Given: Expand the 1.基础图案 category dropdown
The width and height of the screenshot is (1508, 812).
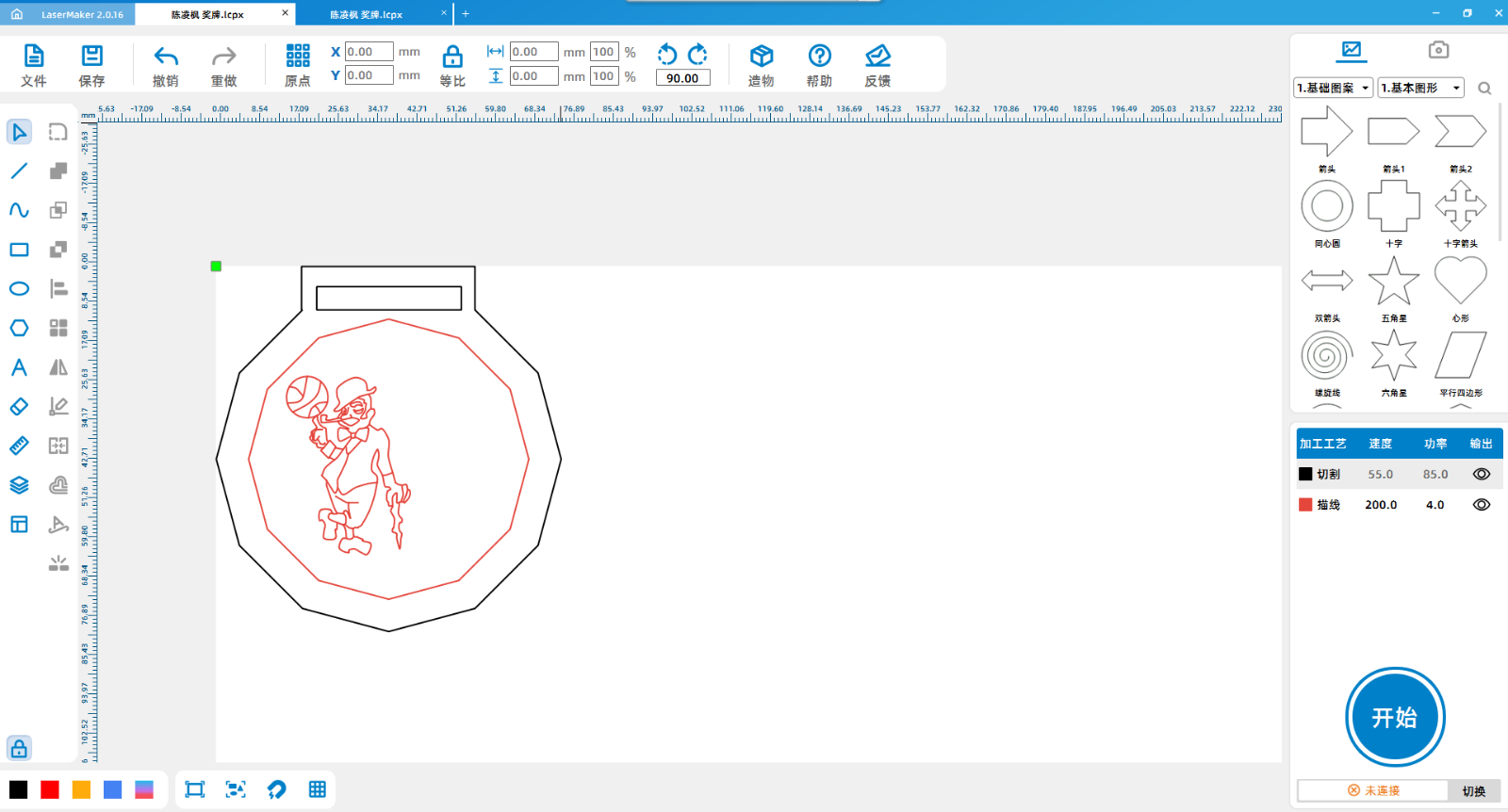Looking at the screenshot, I should click(1333, 88).
